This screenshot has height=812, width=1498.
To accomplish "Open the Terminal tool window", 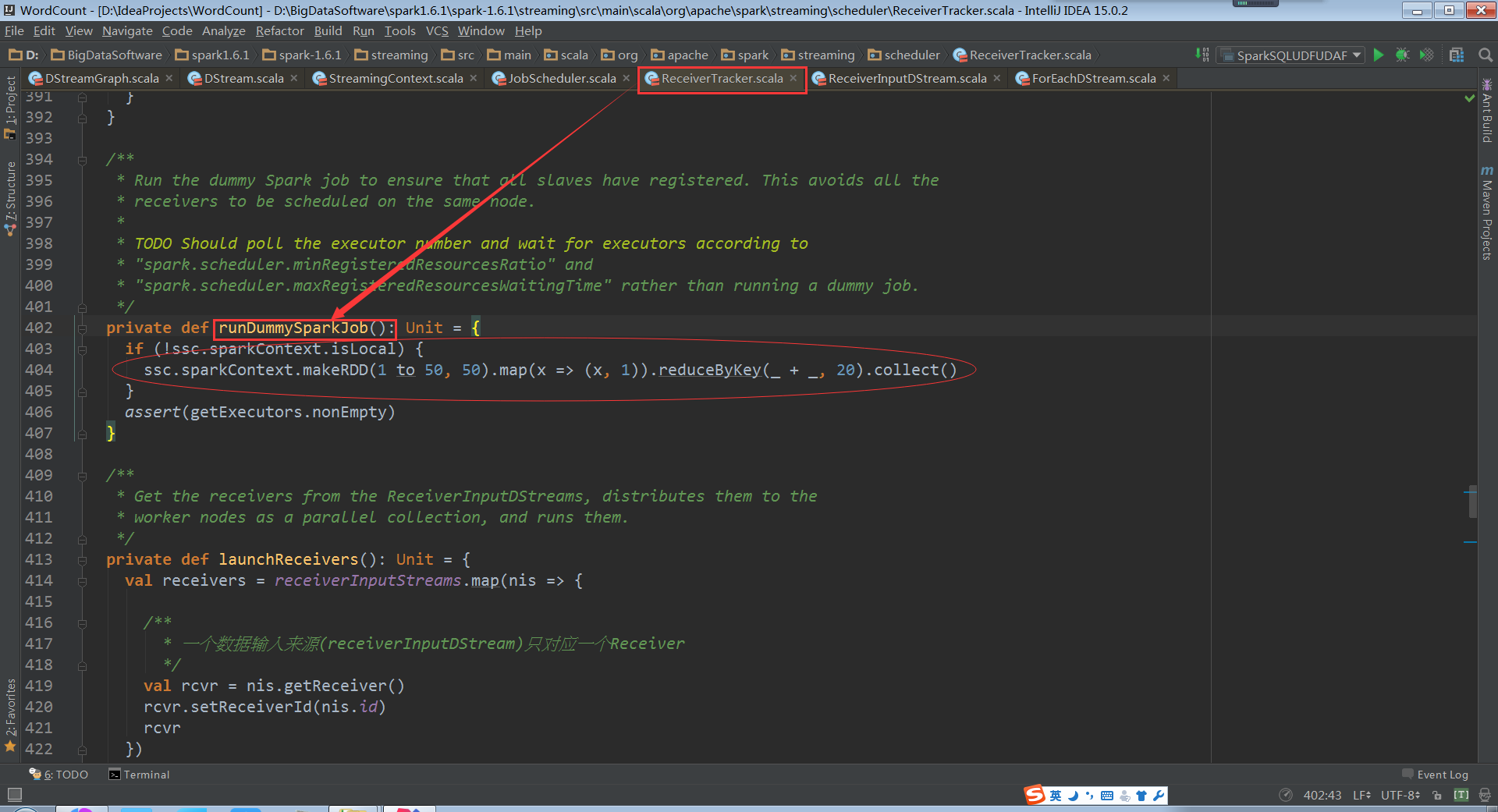I will [139, 775].
